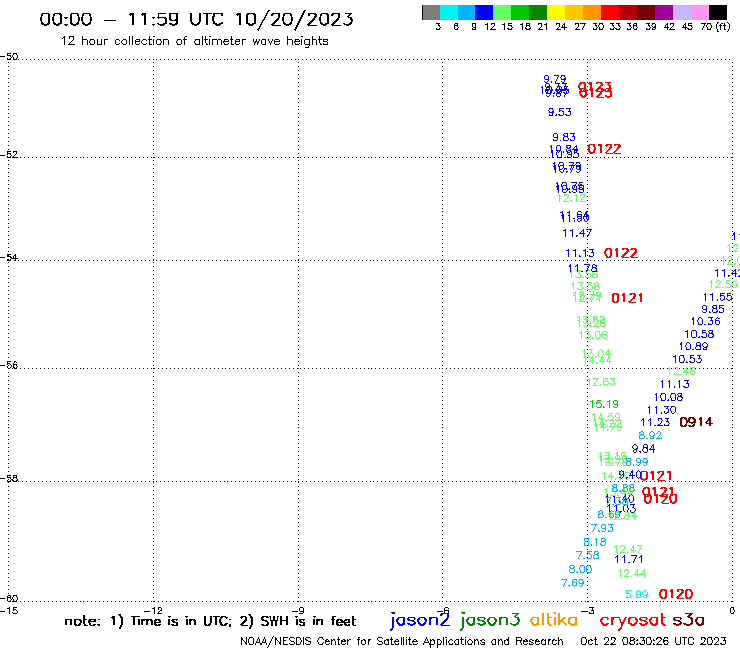Click the yellow 24 ft legend swatch
Image resolution: width=740 pixels, height=650 pixels.
point(555,12)
